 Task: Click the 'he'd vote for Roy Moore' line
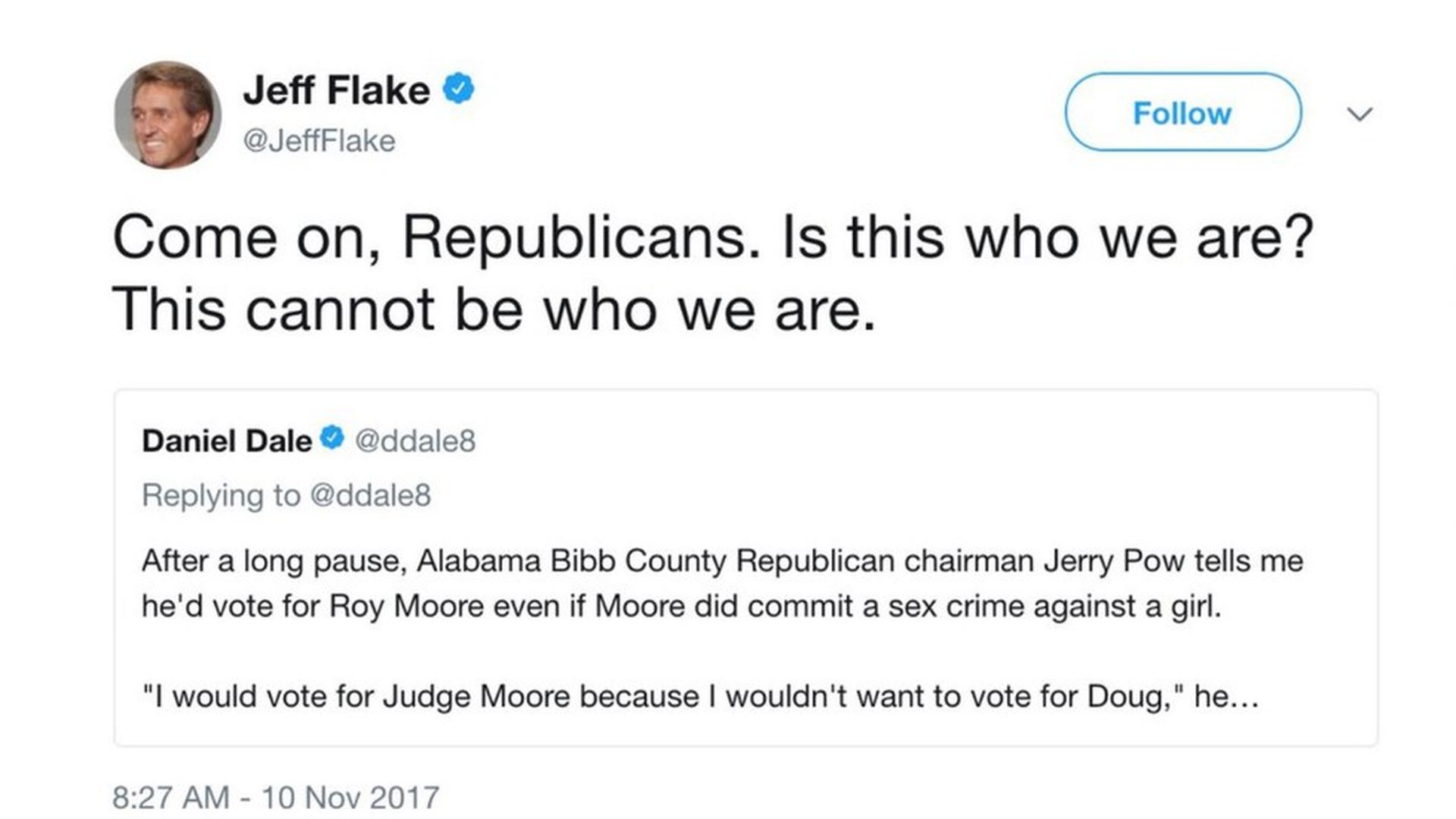[682, 607]
